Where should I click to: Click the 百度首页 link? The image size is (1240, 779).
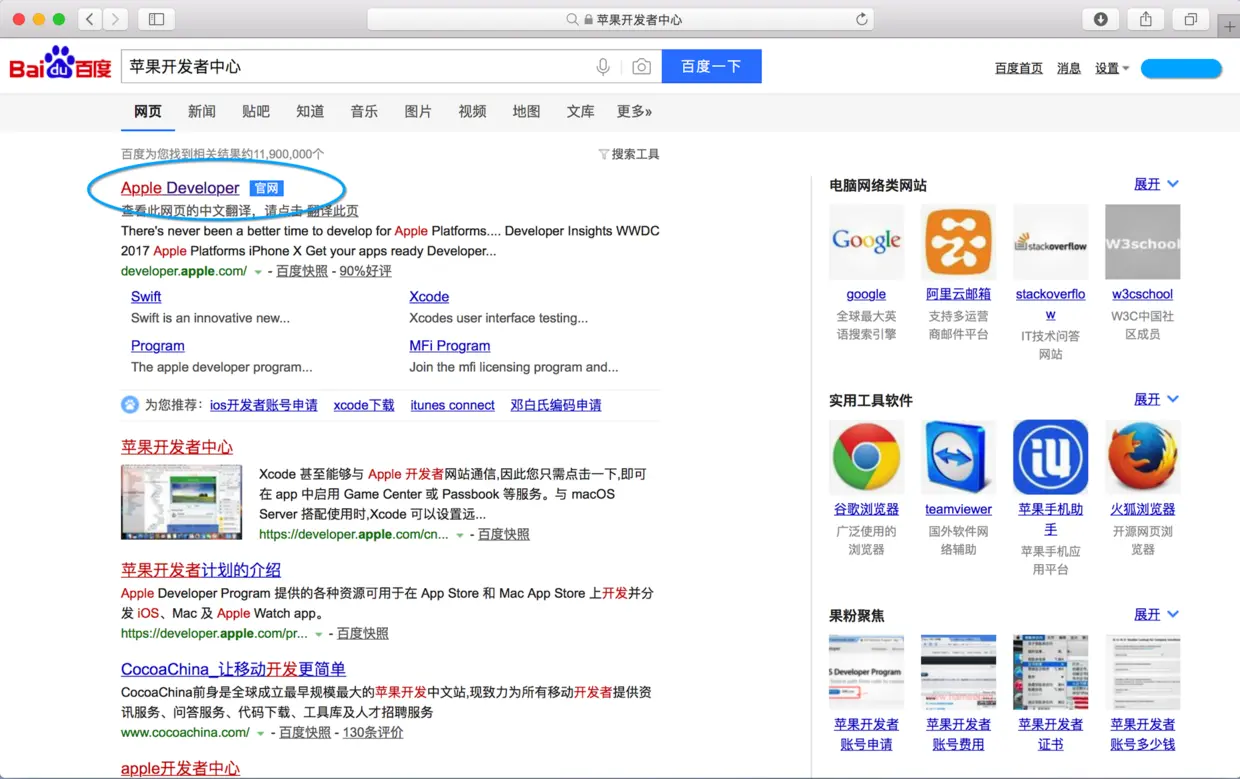click(x=1018, y=68)
